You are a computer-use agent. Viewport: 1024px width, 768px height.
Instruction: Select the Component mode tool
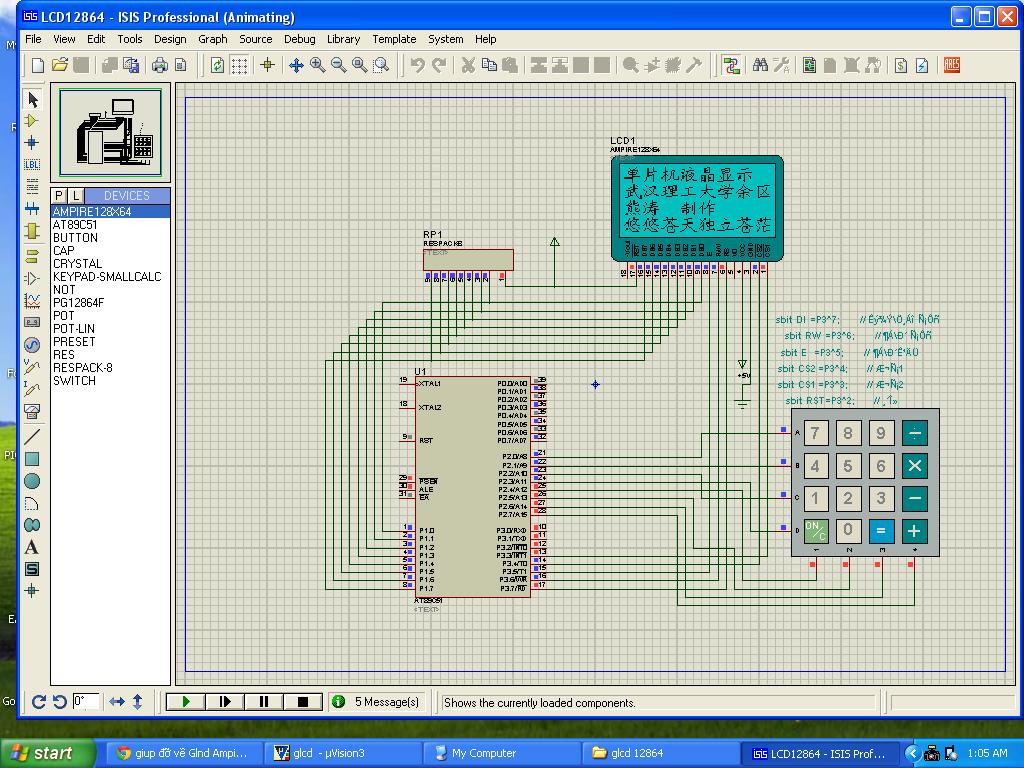tap(32, 121)
